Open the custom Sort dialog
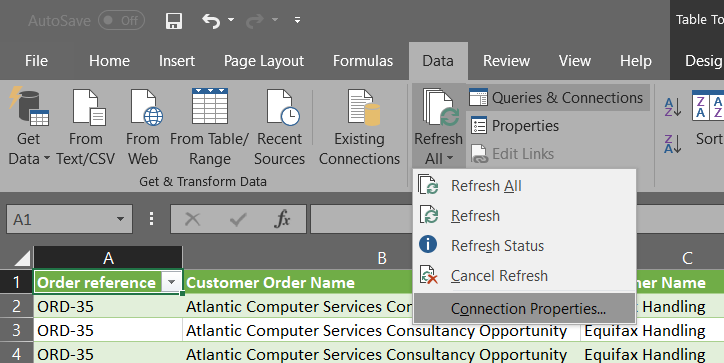The height and width of the screenshot is (363, 724). [x=708, y=119]
